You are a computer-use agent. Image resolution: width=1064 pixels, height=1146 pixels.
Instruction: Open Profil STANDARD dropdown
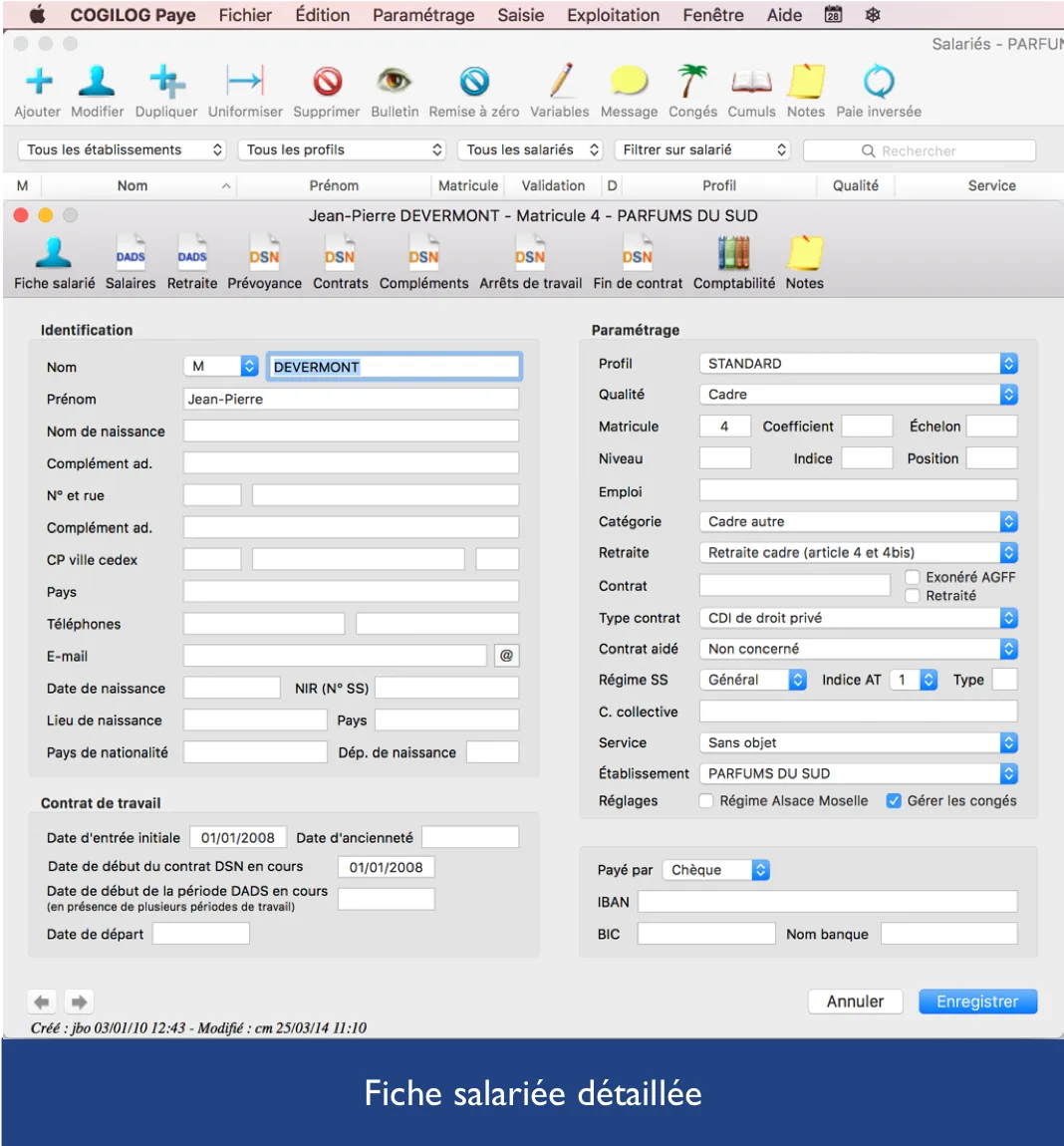click(x=858, y=364)
